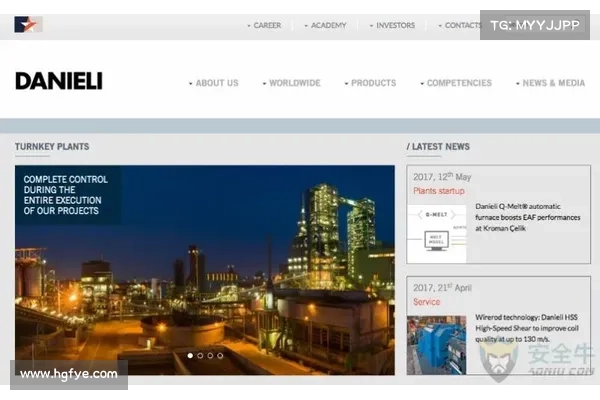Click the Service category link
Image resolution: width=600 pixels, height=400 pixels.
(x=427, y=302)
